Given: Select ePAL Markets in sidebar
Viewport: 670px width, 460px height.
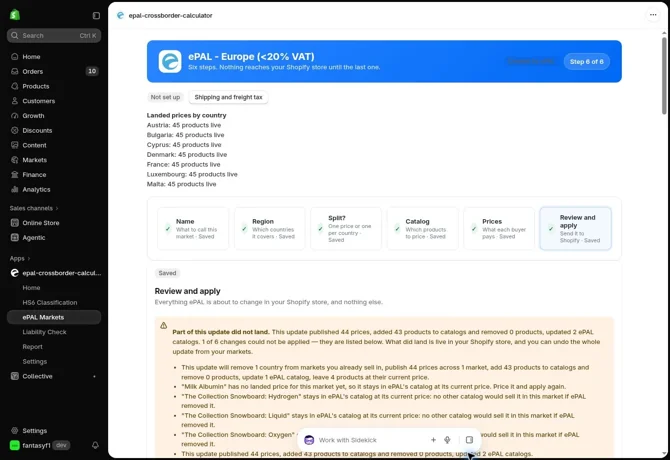Looking at the screenshot, I should tap(54, 317).
